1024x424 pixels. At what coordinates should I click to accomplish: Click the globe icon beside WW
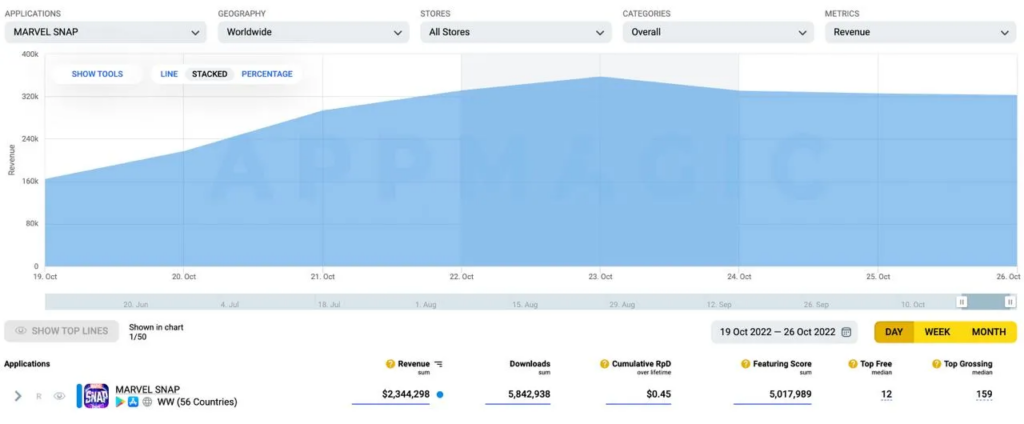pos(146,402)
